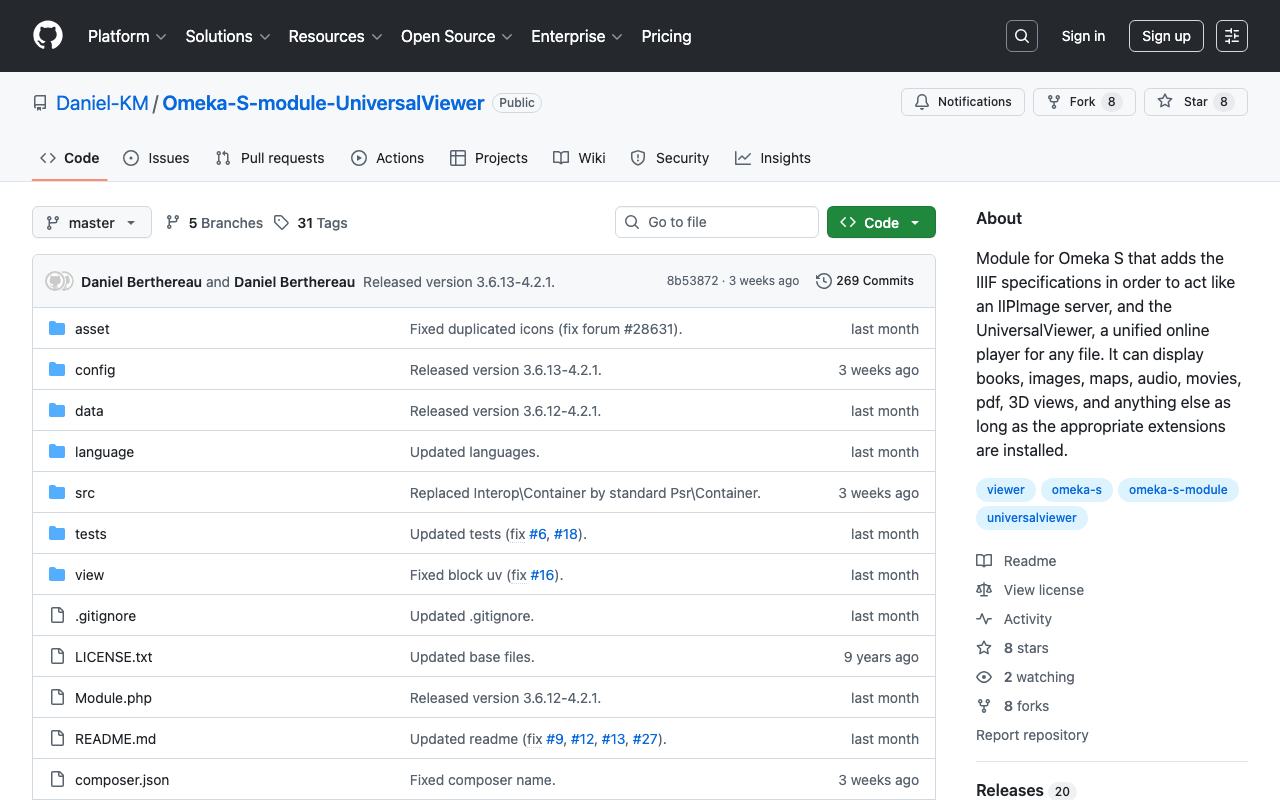The height and width of the screenshot is (800, 1280).
Task: Open the Pull requests tab
Action: (x=270, y=158)
